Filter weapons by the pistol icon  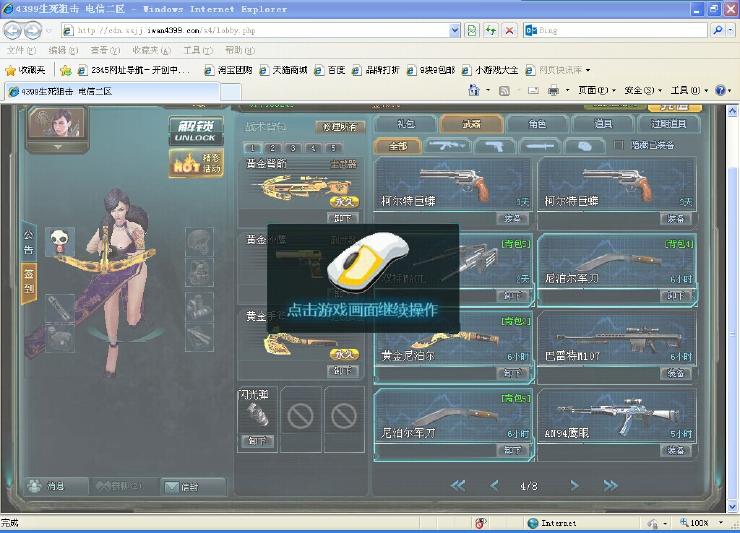(493, 146)
